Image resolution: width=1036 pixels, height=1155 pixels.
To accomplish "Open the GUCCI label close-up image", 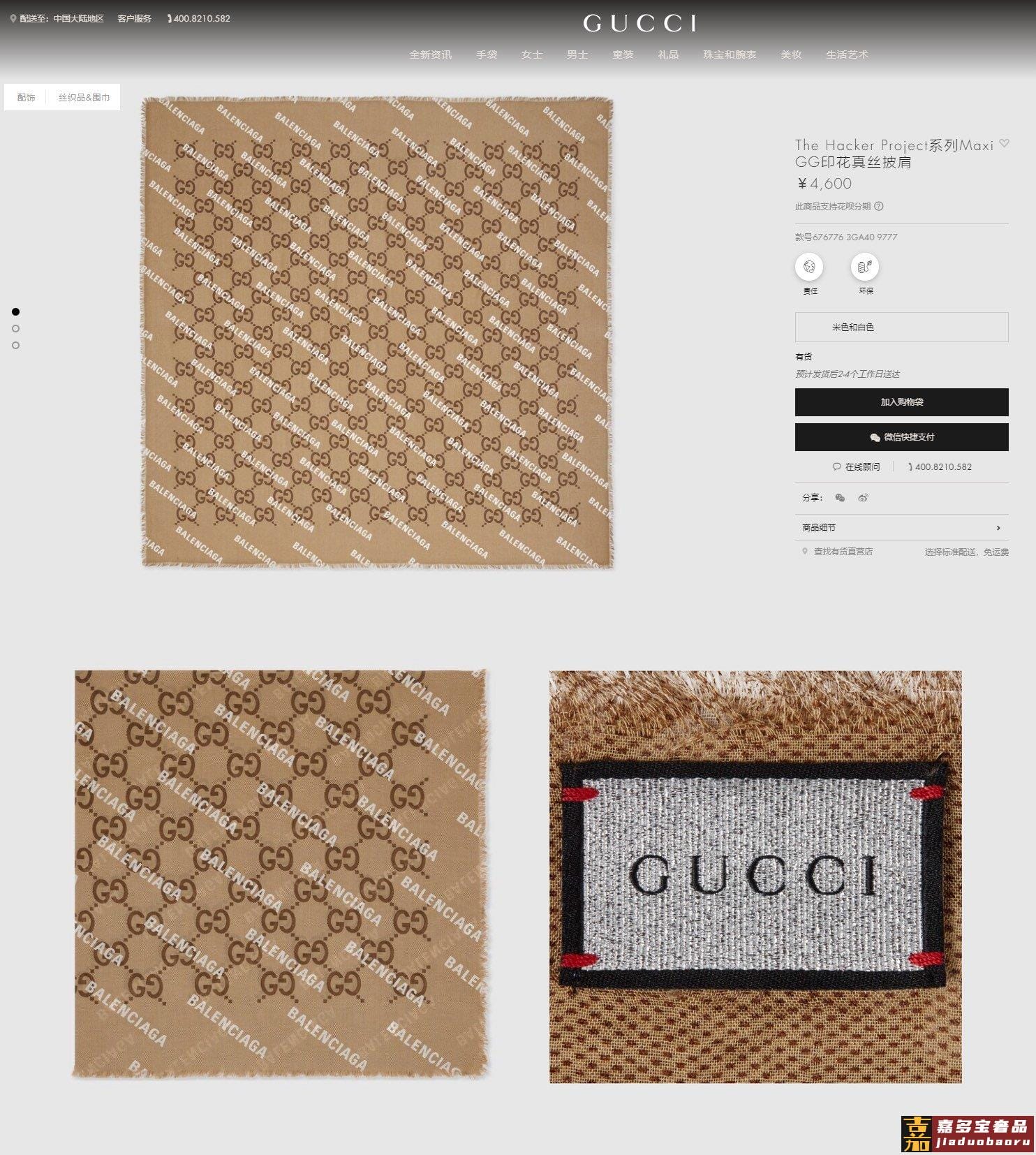I will [755, 877].
